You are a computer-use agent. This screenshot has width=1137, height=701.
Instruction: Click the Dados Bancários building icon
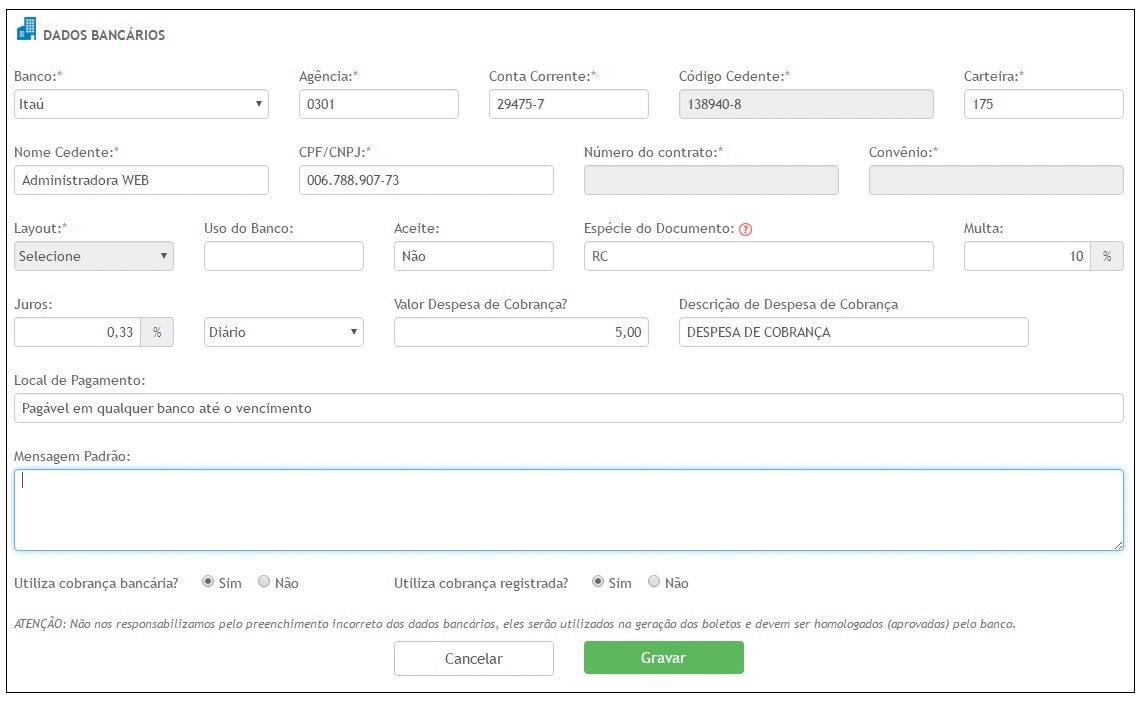pos(26,30)
